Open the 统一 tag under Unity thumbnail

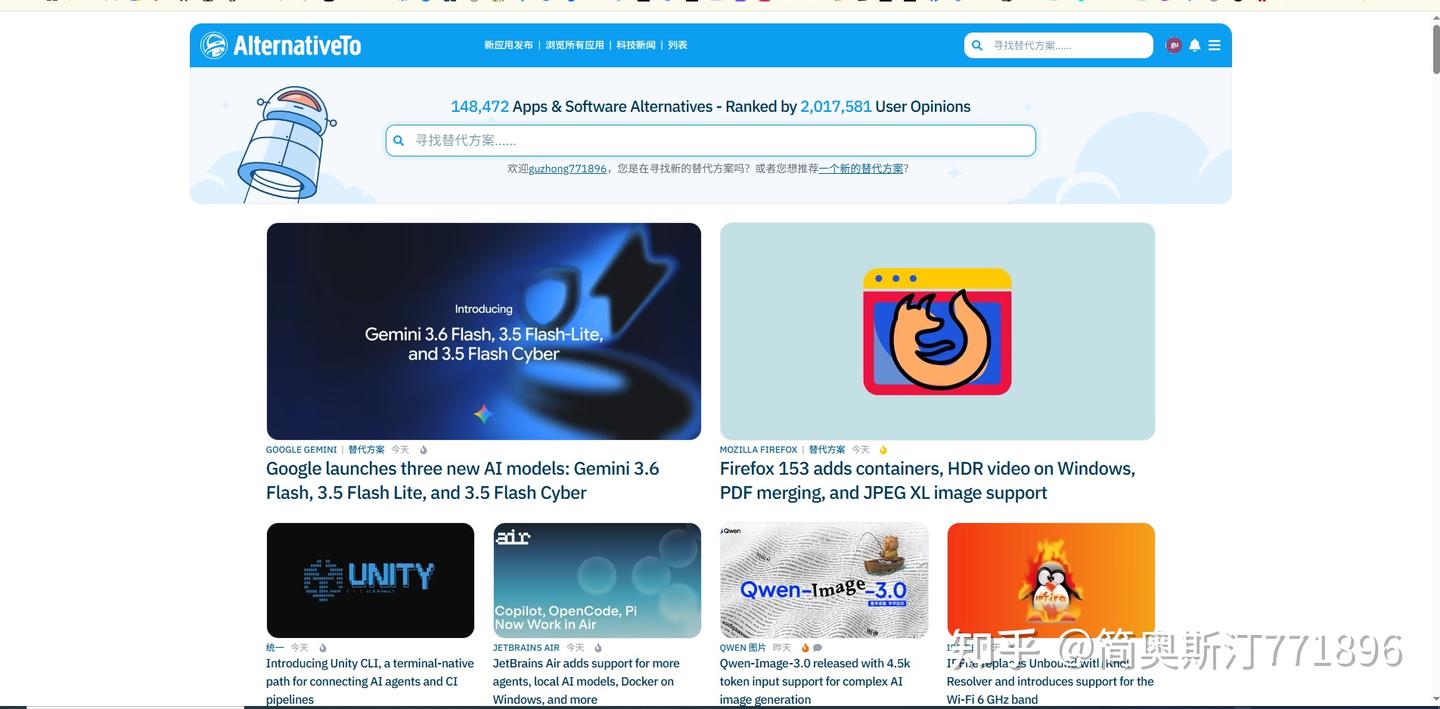click(275, 648)
